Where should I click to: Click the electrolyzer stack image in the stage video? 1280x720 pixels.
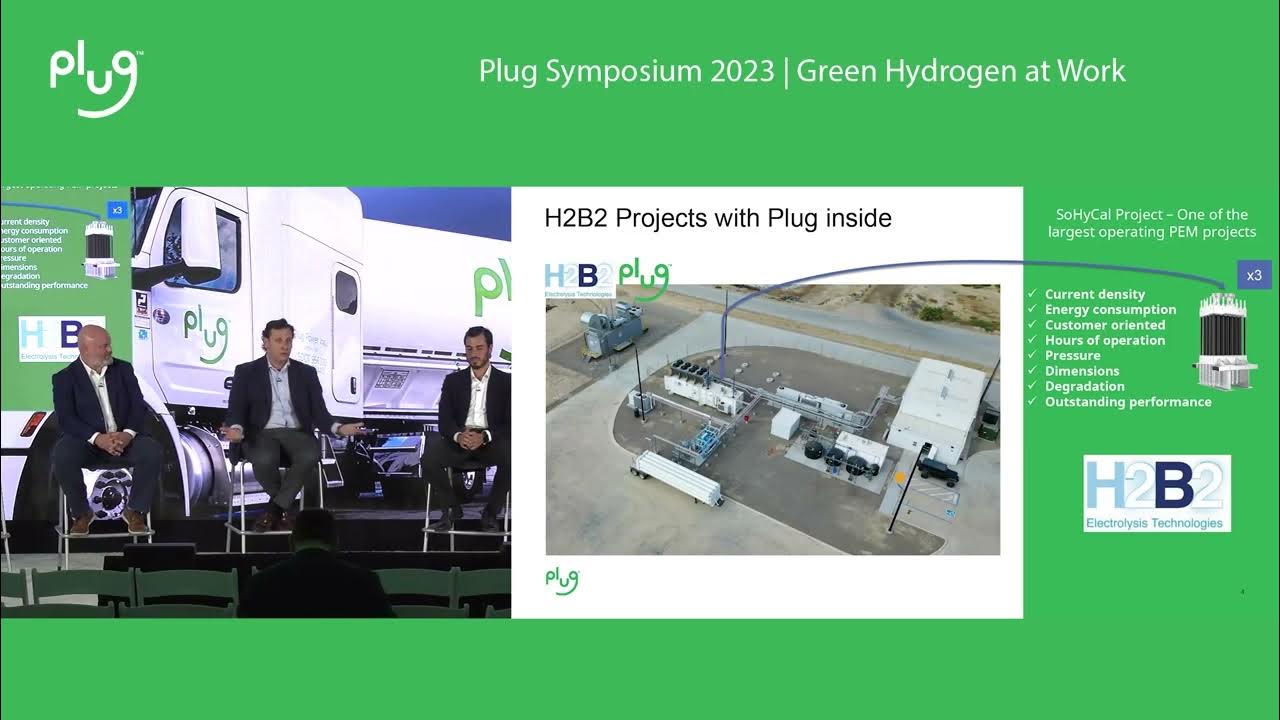point(101,248)
